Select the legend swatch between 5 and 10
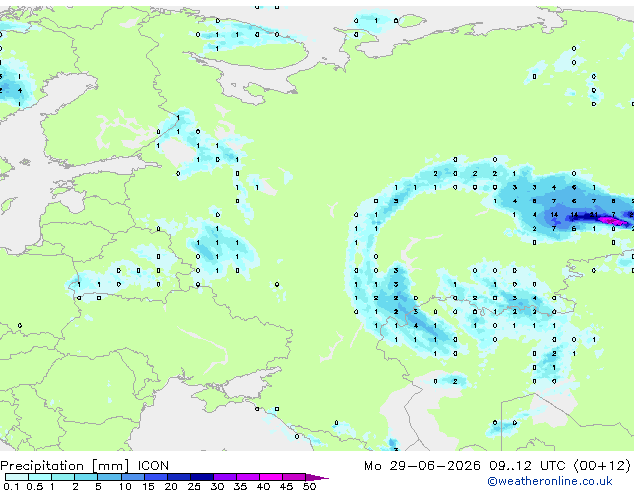Viewport: 634px width, 490px height. tap(109, 477)
